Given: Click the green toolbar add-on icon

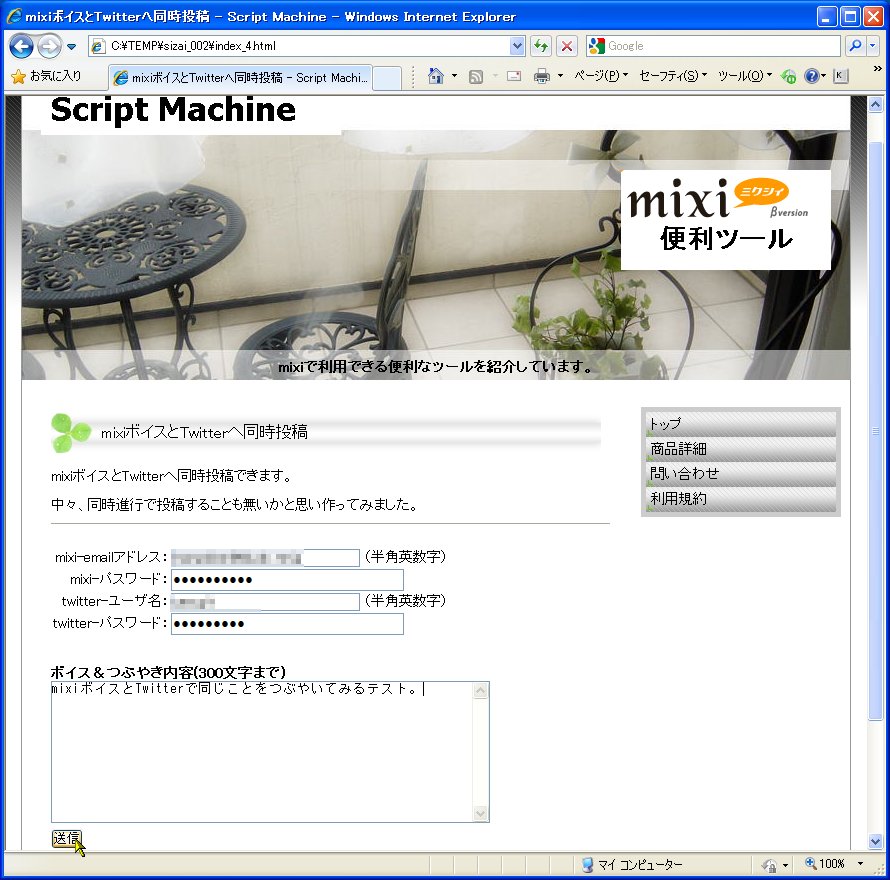Looking at the screenshot, I should (x=788, y=76).
